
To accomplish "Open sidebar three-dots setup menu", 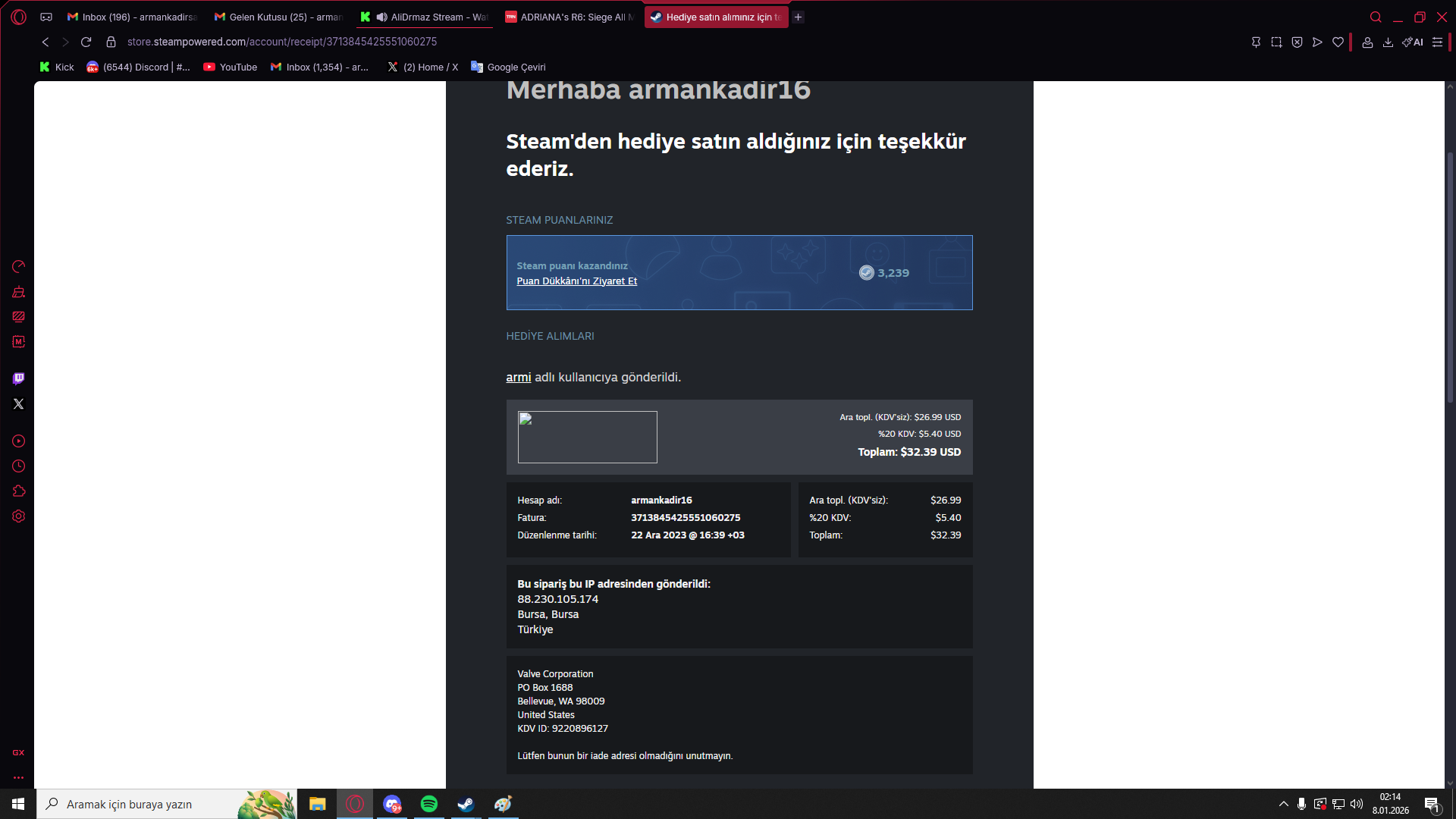I will 19,777.
